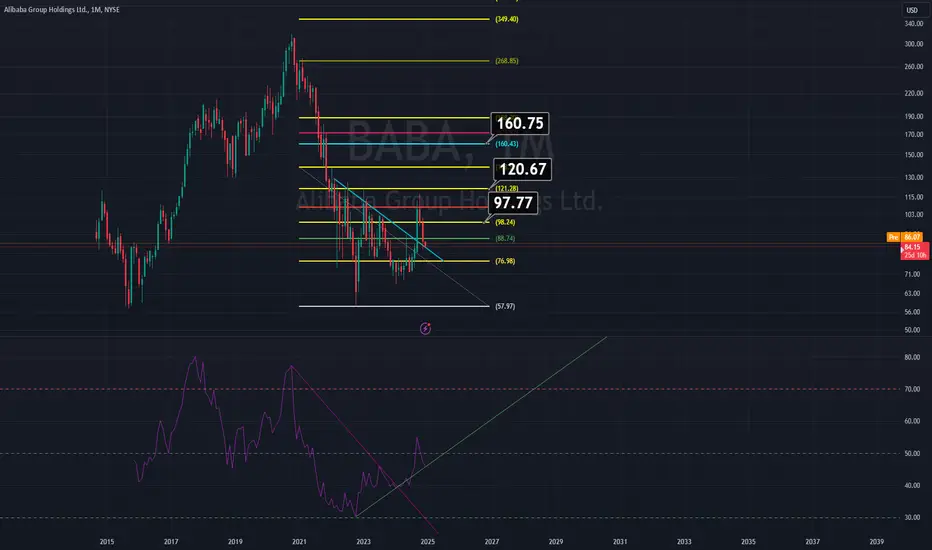Click the purple lightning event marker icon

pos(425,328)
